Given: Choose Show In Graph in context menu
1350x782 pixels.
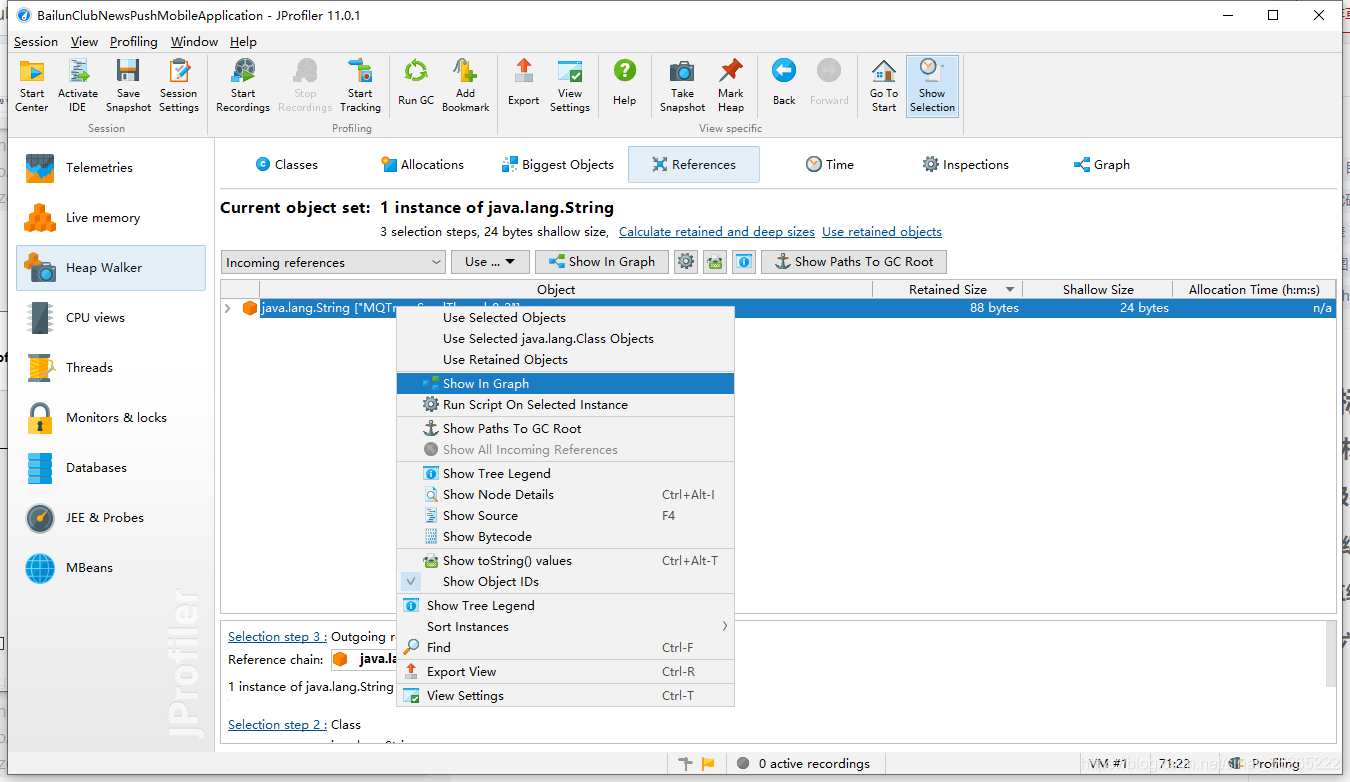Looking at the screenshot, I should [x=565, y=383].
